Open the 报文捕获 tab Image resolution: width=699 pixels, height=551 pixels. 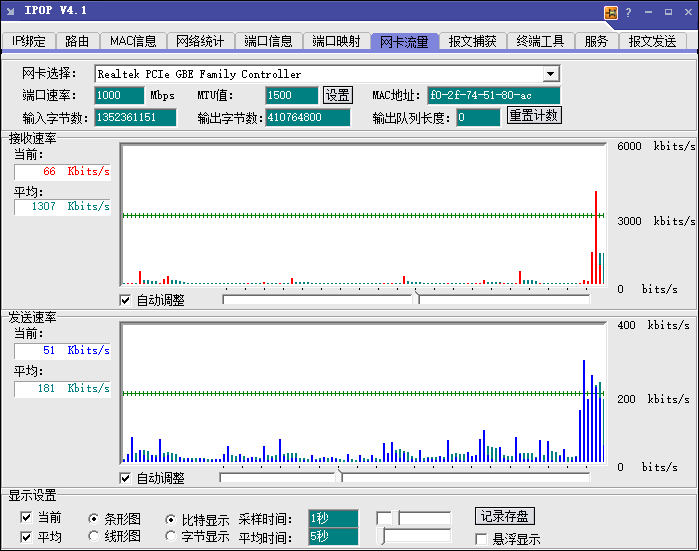click(472, 41)
